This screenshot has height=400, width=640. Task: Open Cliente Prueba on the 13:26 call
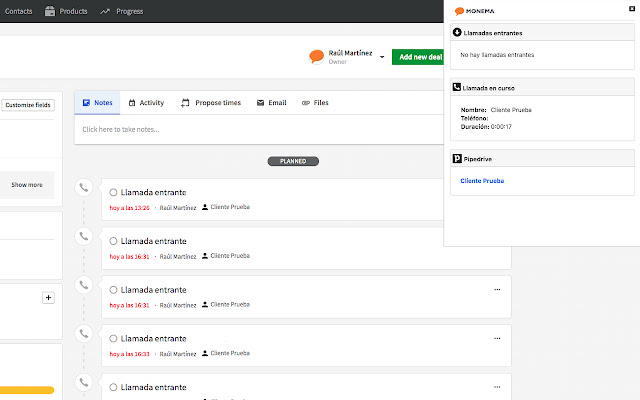point(230,207)
